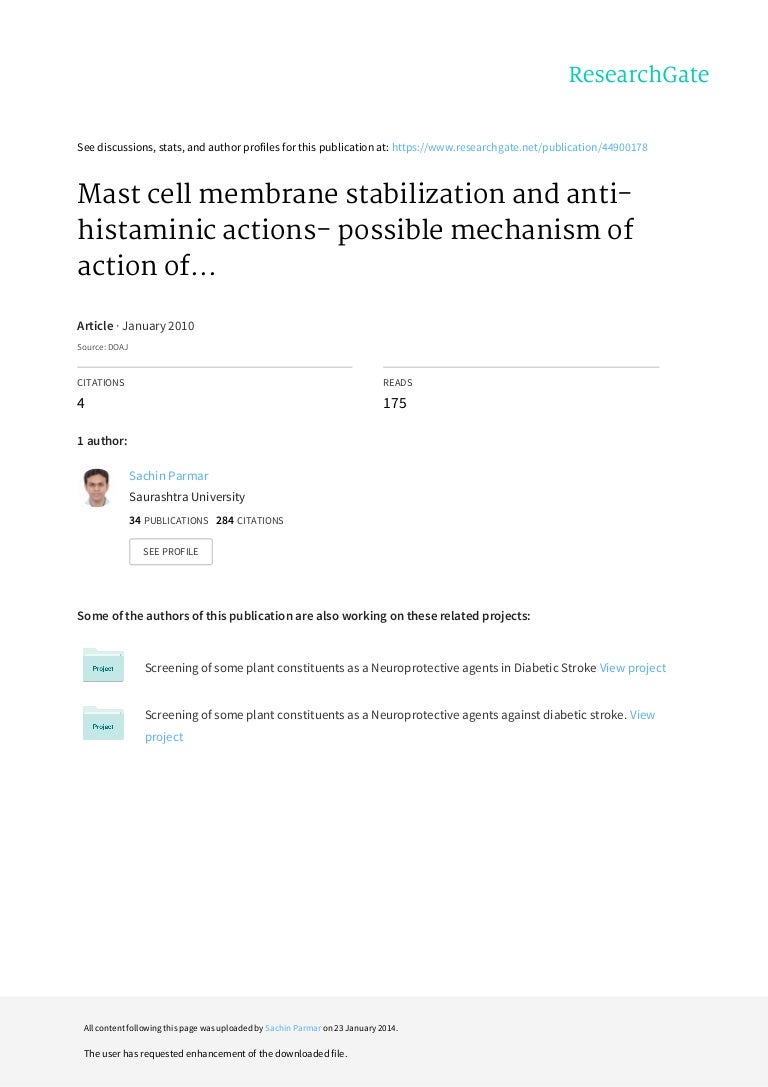This screenshot has height=1087, width=768.
Task: Click Sachin Parmar's profile photo
Action: pos(97,487)
